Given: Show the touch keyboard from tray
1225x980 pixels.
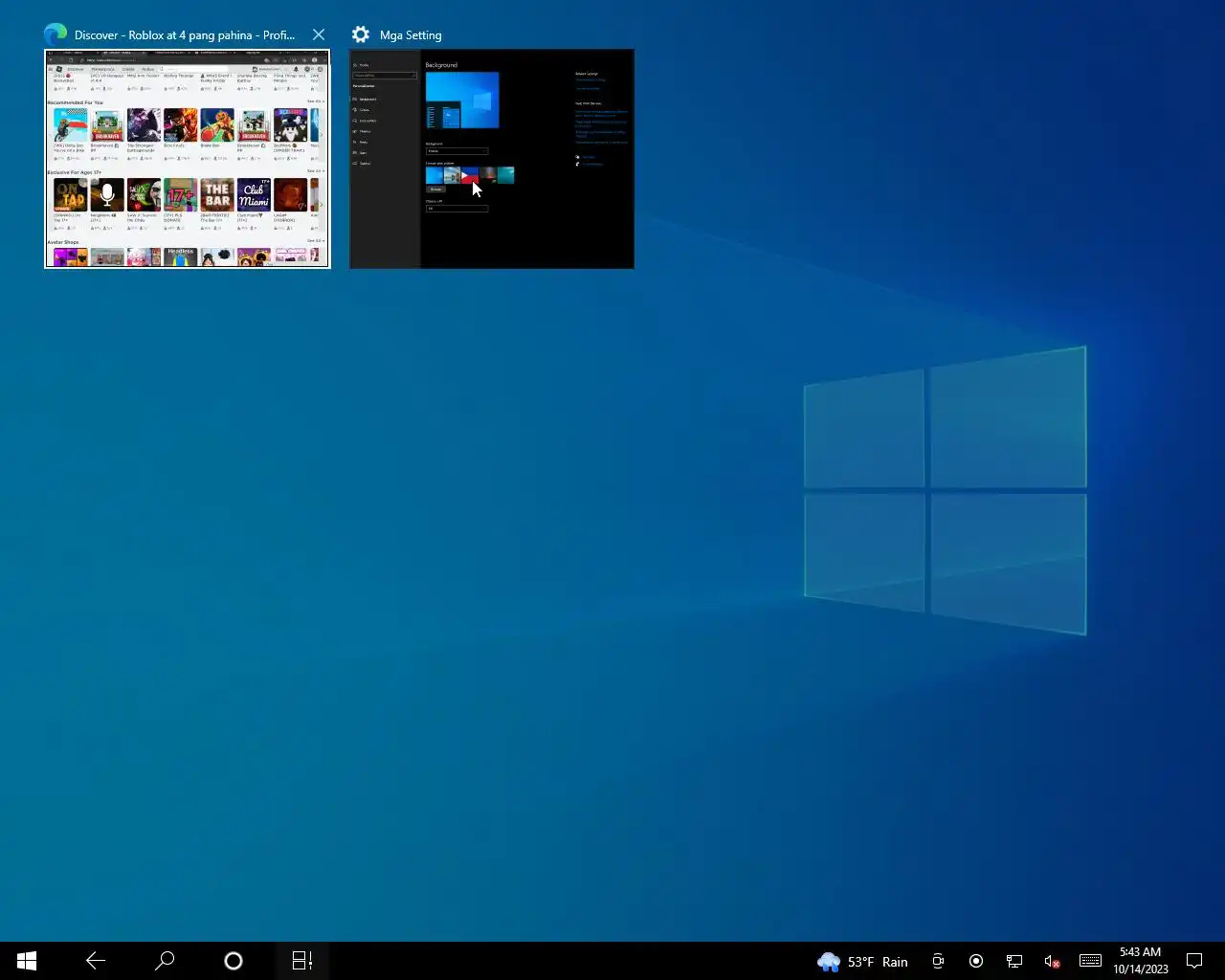Looking at the screenshot, I should [1090, 961].
